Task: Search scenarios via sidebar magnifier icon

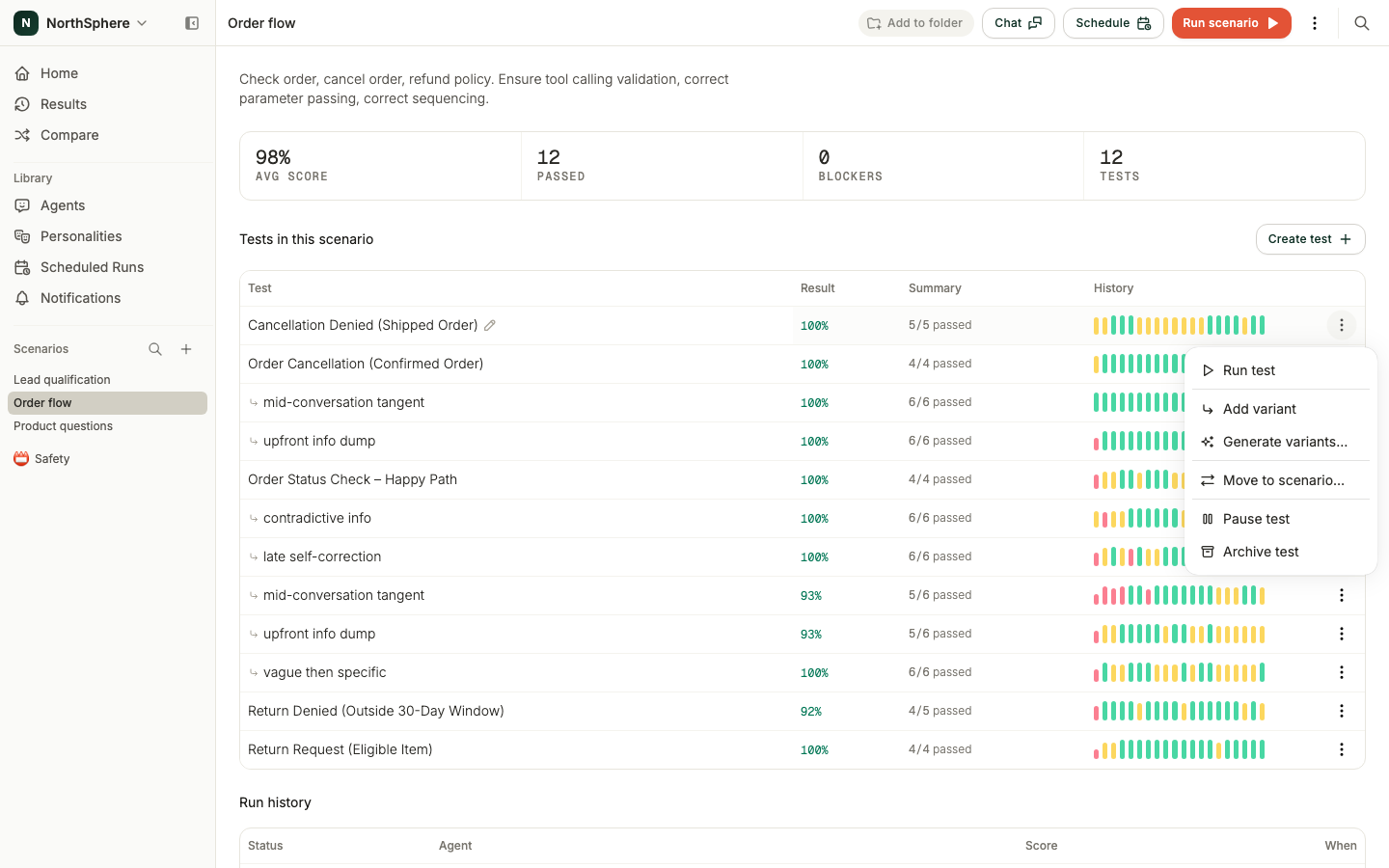Action: [x=155, y=349]
